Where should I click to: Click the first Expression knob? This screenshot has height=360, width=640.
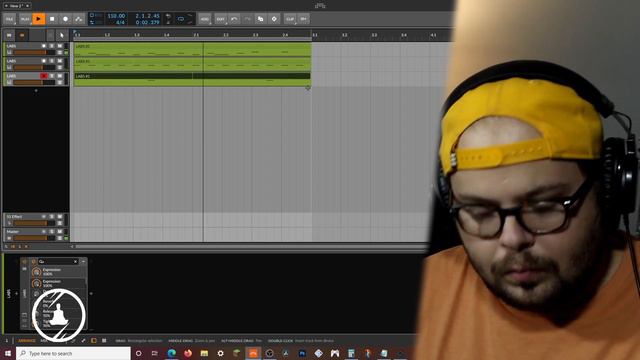[36, 272]
